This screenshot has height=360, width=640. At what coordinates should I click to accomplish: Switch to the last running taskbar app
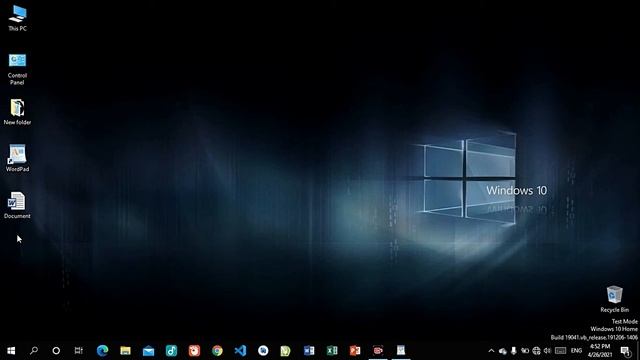(x=401, y=350)
